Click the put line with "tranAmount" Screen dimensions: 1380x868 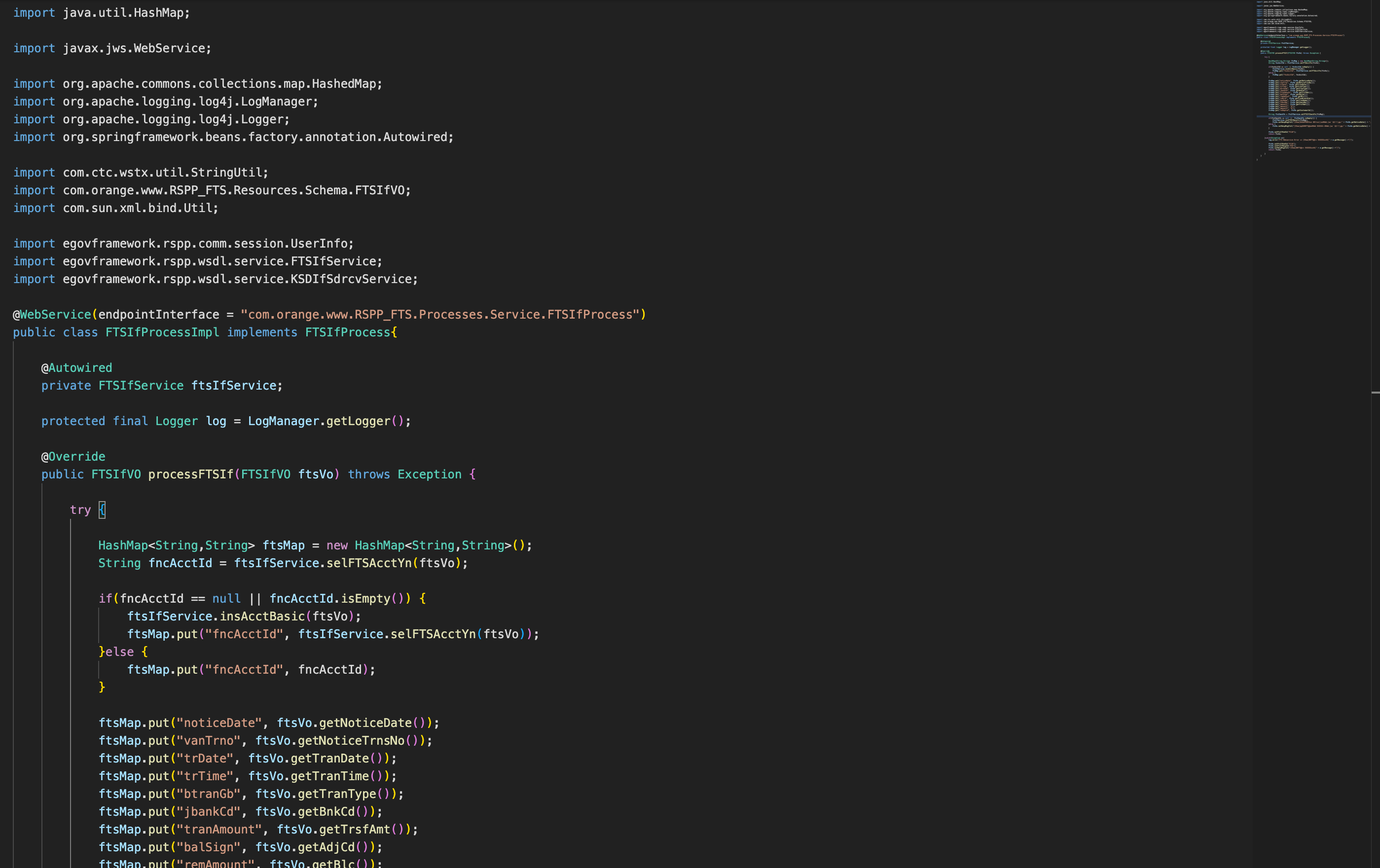[x=258, y=830]
